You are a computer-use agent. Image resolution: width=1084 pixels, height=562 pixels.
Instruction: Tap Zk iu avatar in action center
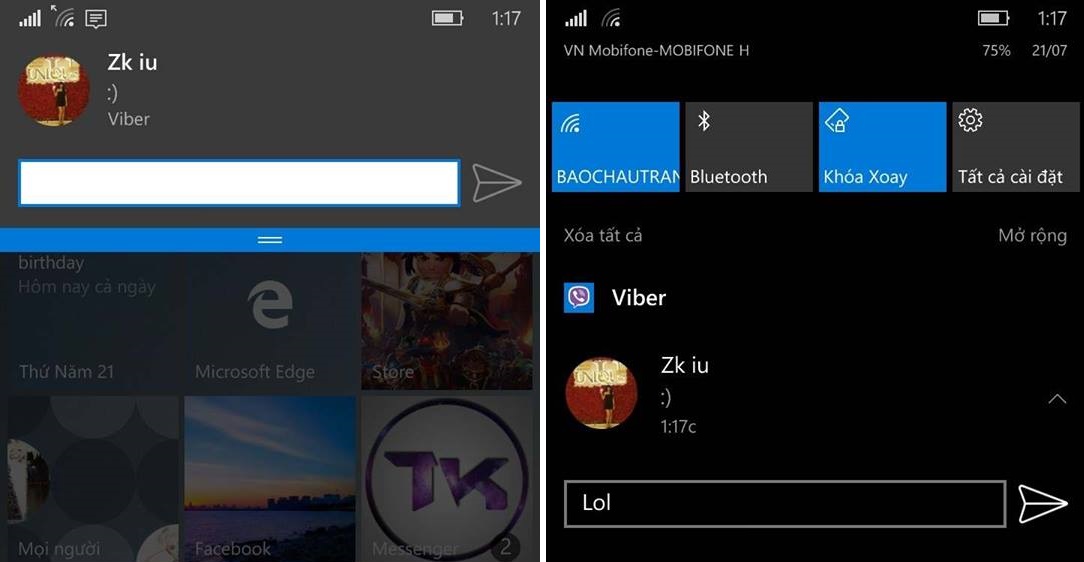tap(601, 393)
